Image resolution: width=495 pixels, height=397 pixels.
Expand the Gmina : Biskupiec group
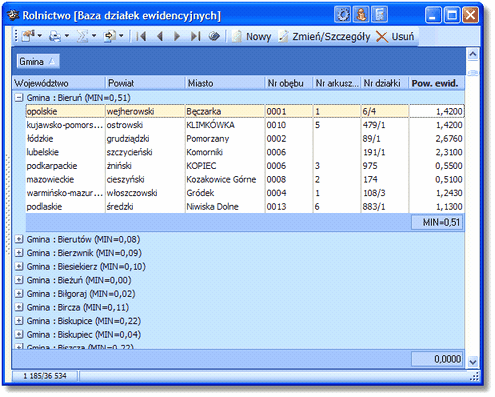tap(19, 335)
